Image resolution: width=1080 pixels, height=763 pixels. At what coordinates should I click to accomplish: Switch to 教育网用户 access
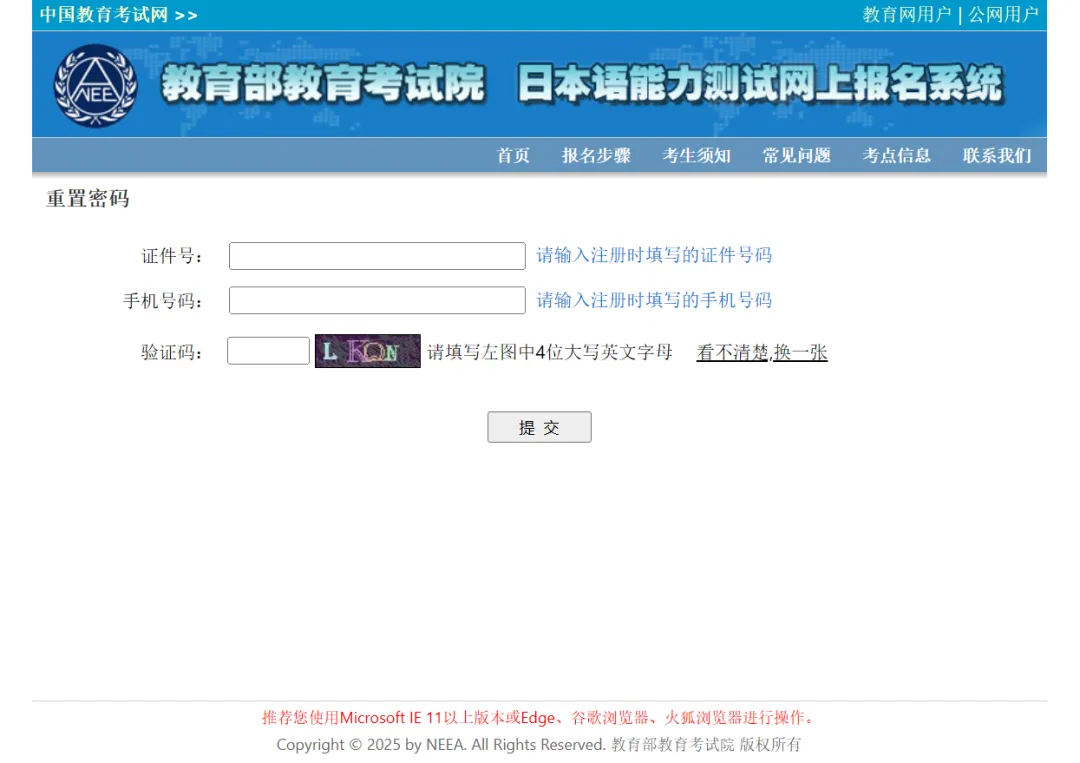[906, 14]
